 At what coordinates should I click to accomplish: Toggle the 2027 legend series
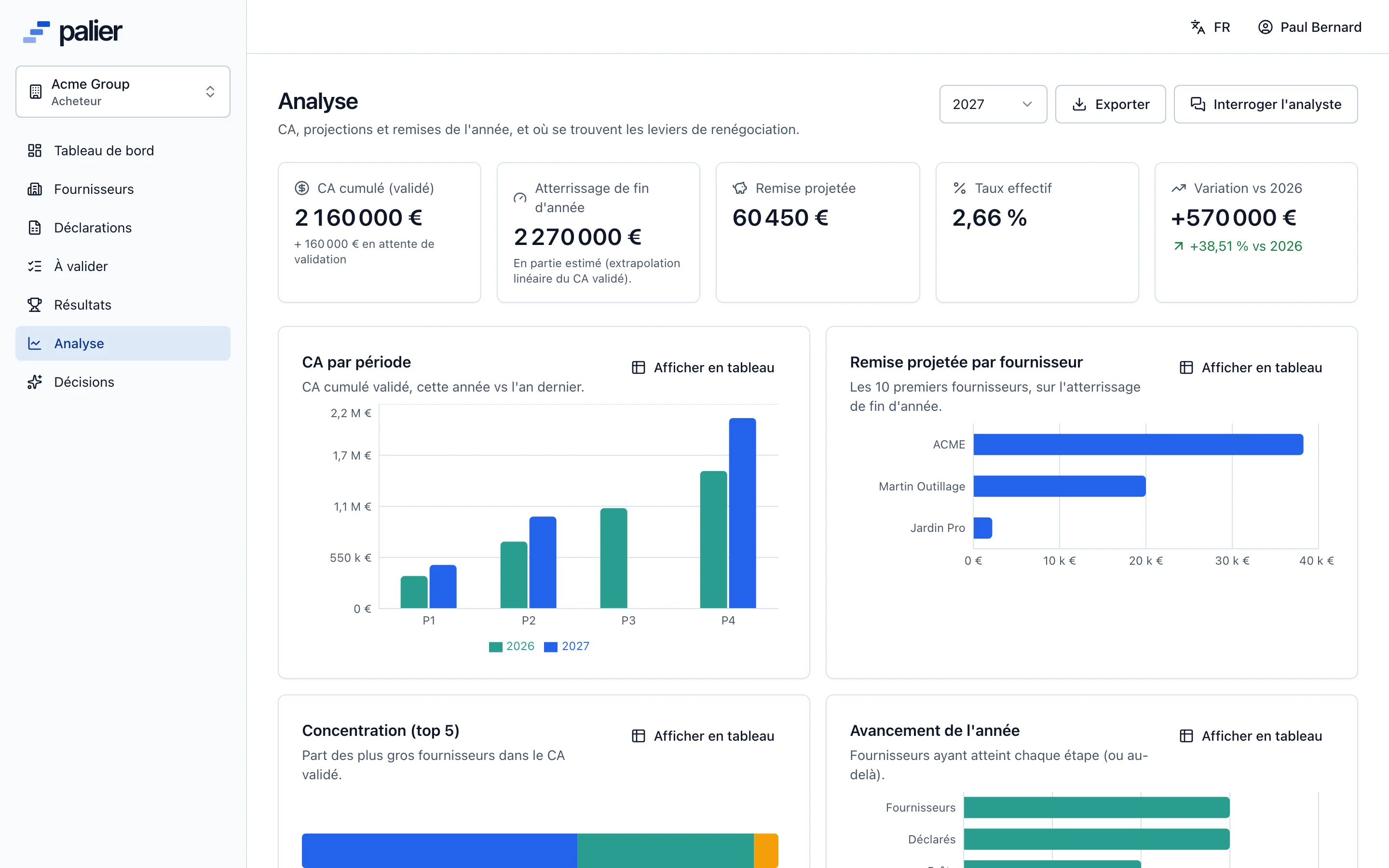click(567, 646)
